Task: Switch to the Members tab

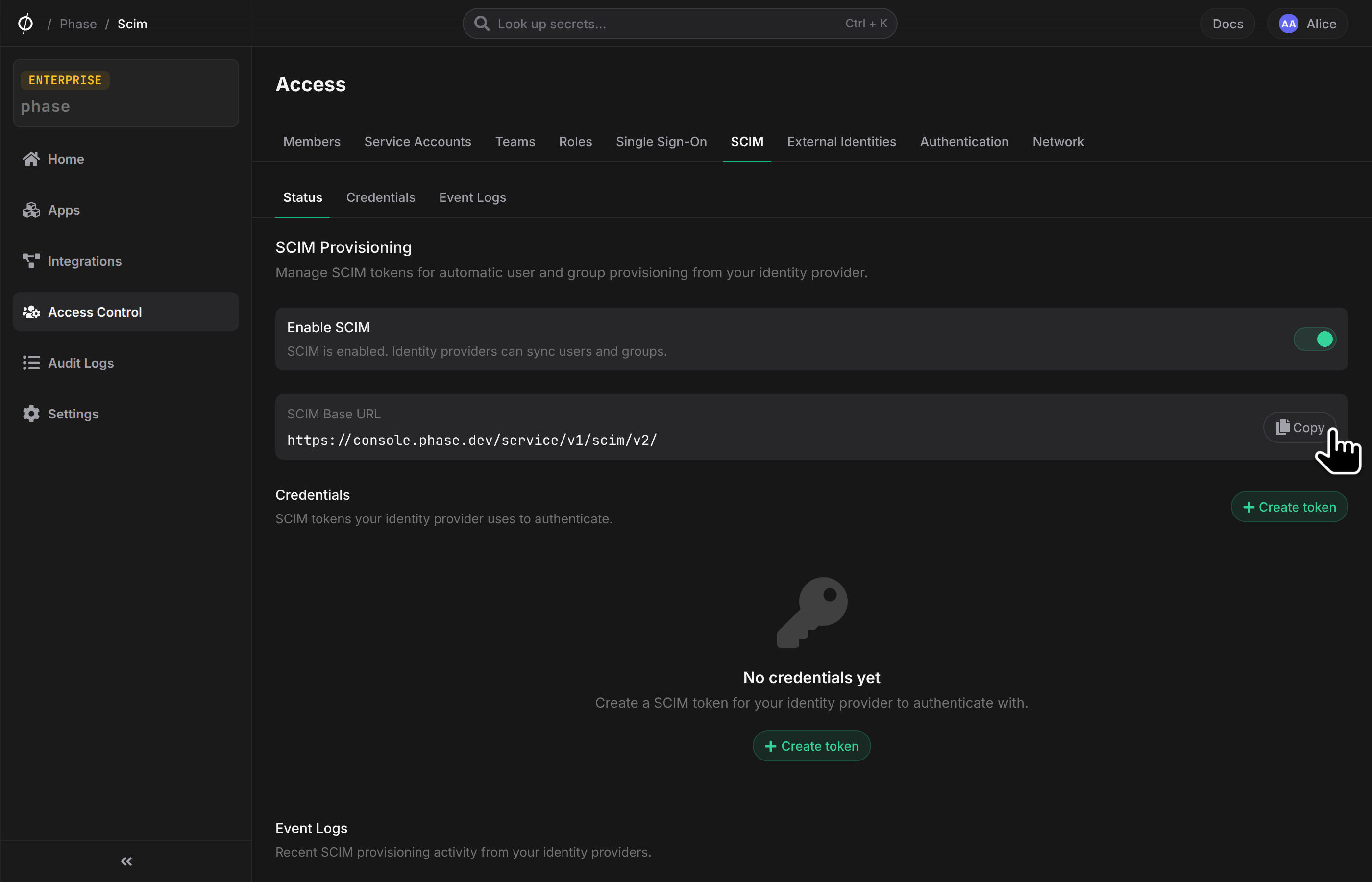Action: point(312,142)
